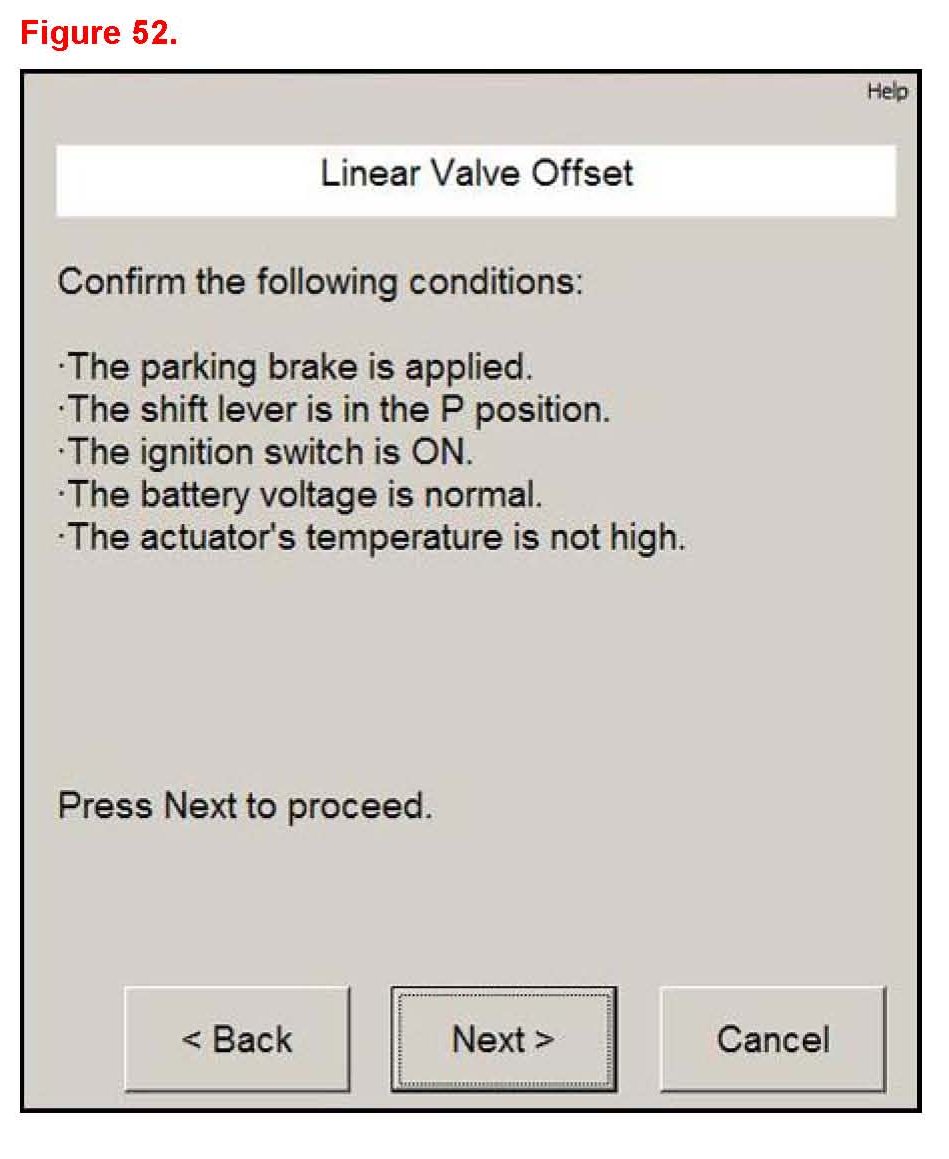Select the ignition switch is ON line
The width and height of the screenshot is (949, 1159).
pyautogui.click(x=266, y=452)
